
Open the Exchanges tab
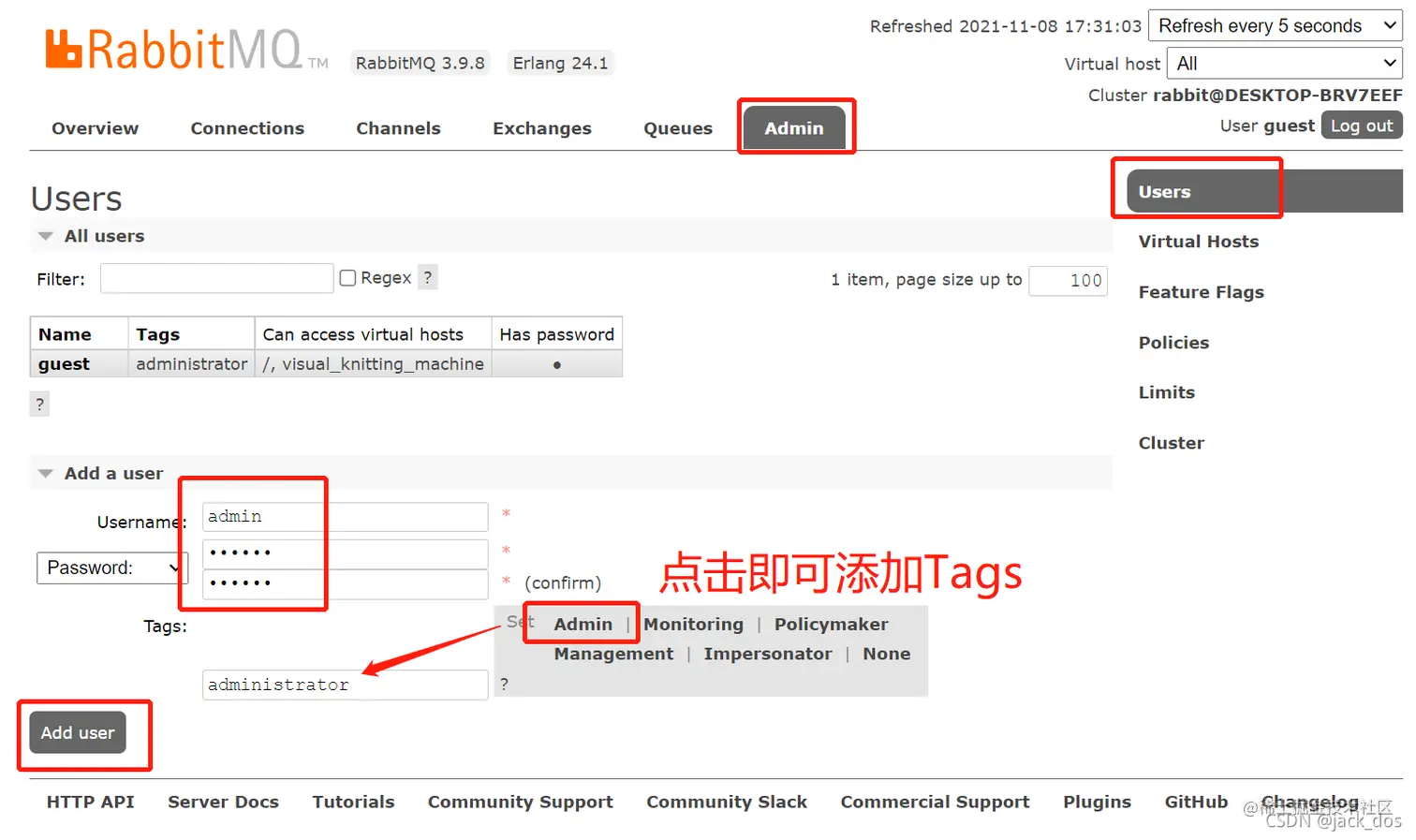pyautogui.click(x=542, y=128)
